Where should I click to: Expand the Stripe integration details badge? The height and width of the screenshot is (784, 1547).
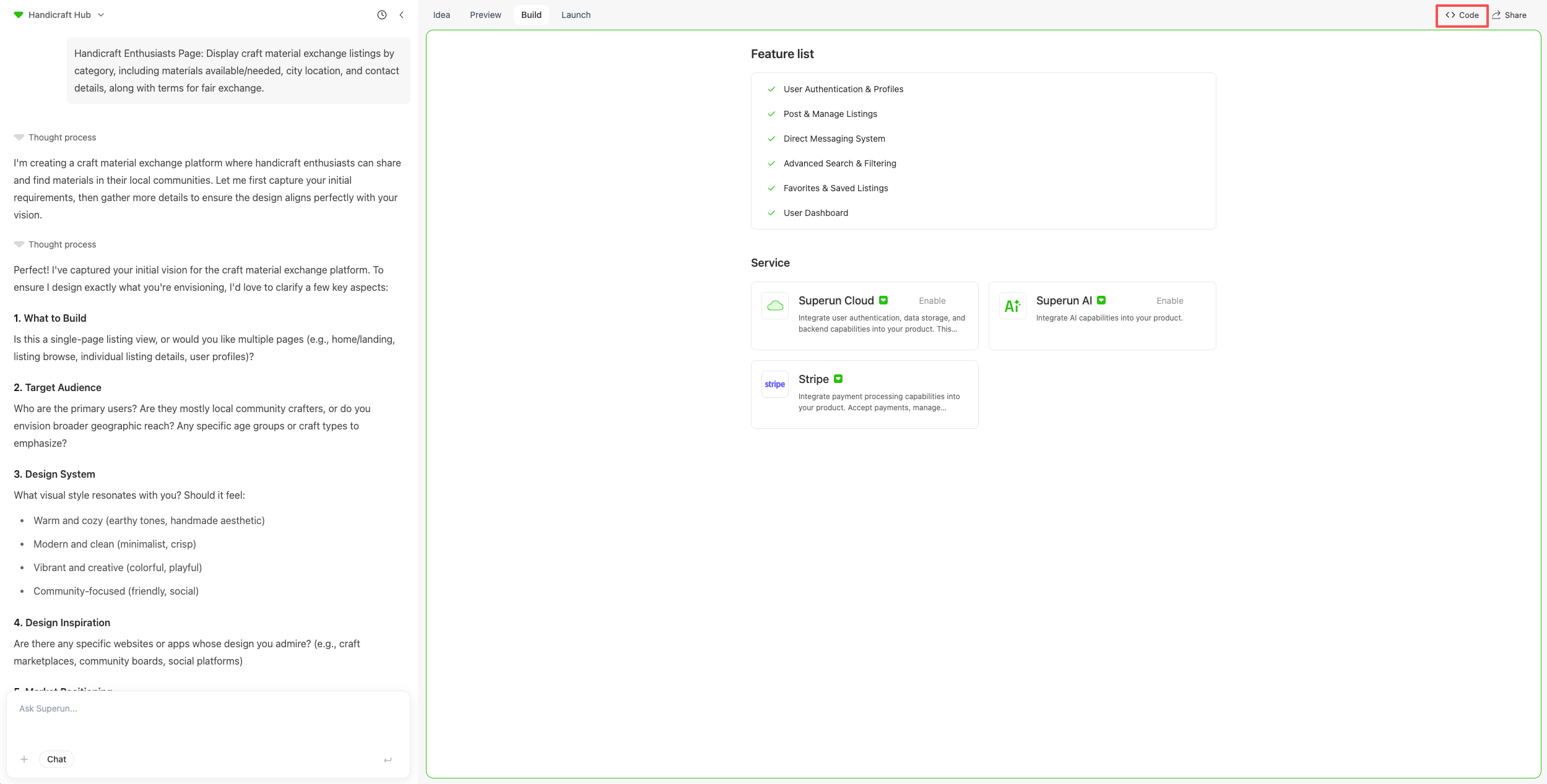click(838, 379)
